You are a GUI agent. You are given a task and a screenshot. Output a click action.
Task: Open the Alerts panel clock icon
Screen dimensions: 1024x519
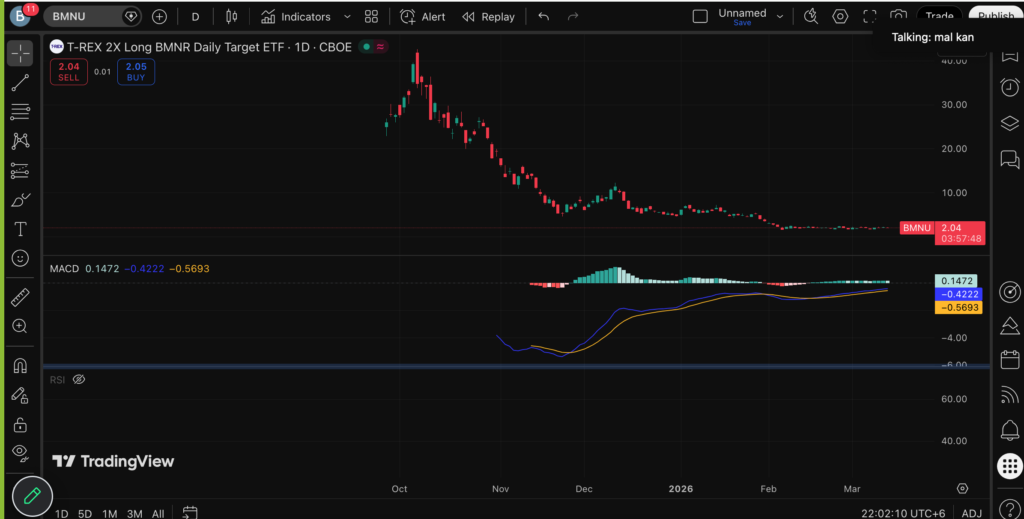(x=1010, y=88)
